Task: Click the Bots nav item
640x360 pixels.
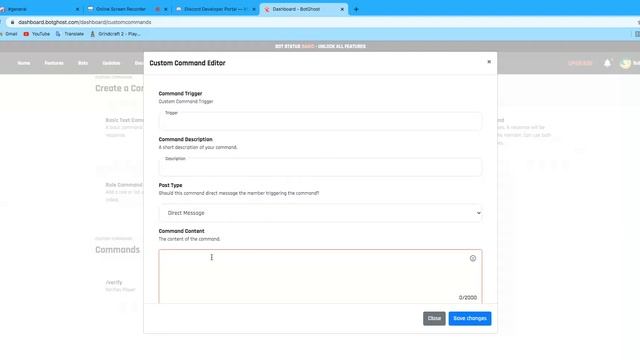Action: [x=83, y=63]
